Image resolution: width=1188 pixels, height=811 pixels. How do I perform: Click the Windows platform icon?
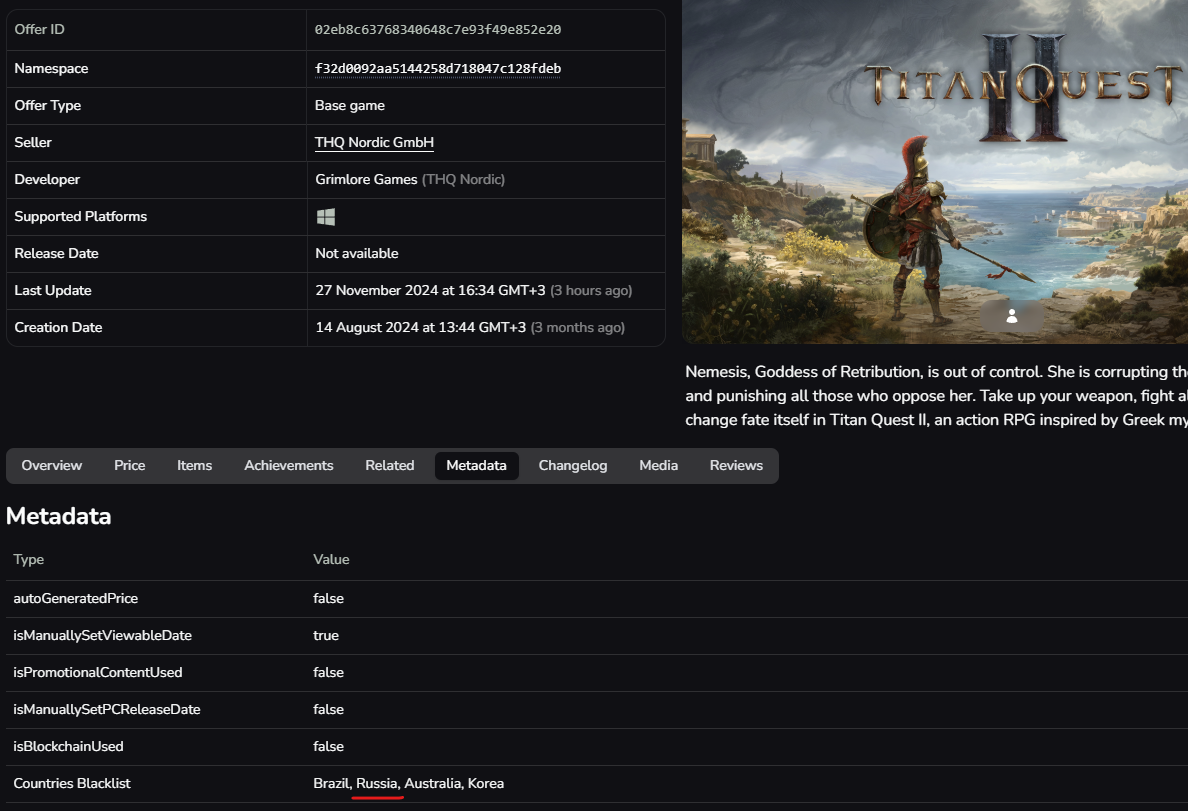(326, 217)
